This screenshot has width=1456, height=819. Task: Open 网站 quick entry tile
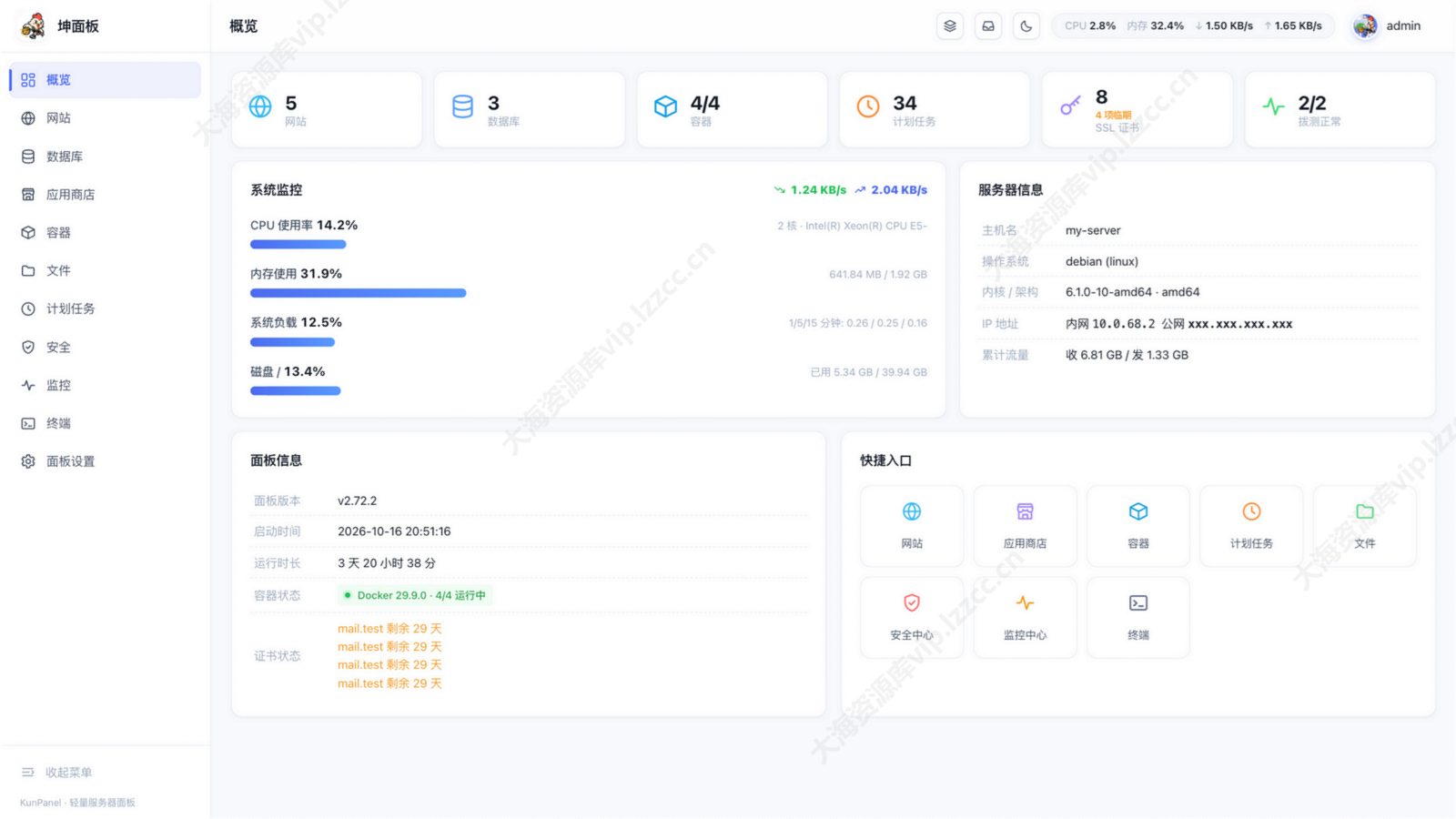pos(912,526)
